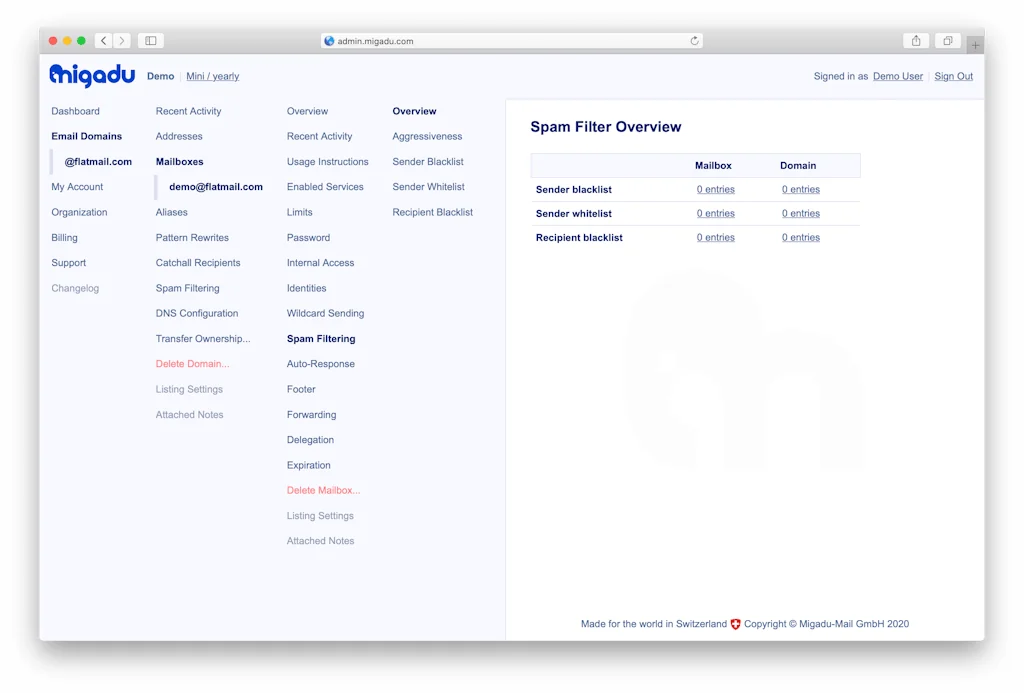Screen dimensions: 1024x693
Task: Open a new tab with plus button
Action: (975, 45)
